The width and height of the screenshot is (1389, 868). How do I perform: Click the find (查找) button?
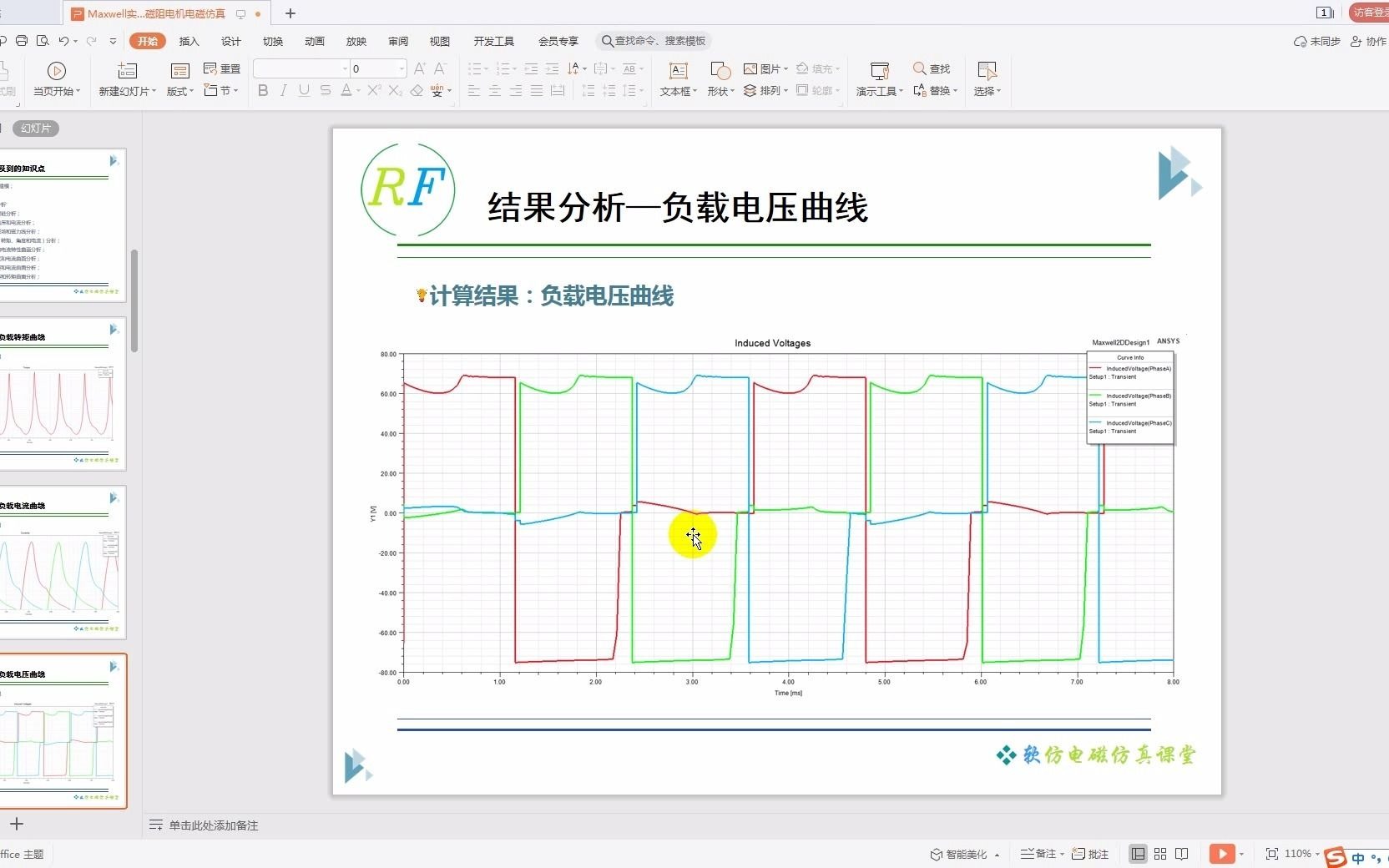pos(932,68)
